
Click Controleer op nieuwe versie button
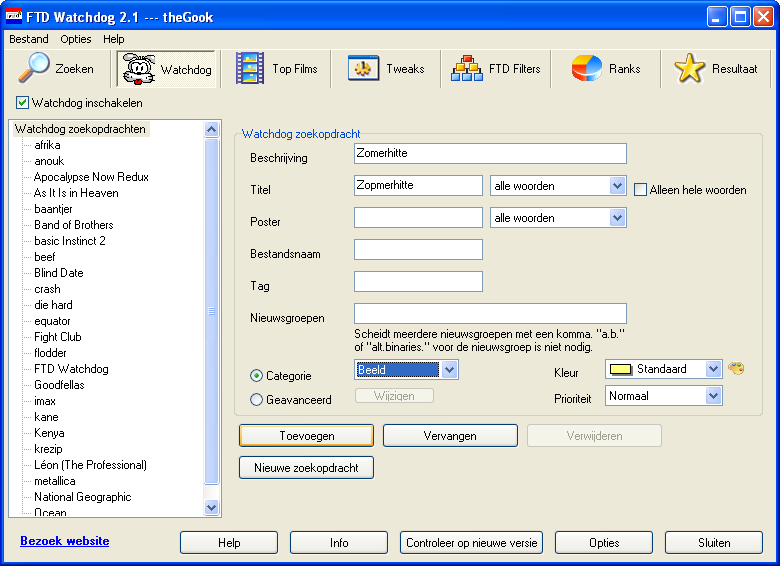pyautogui.click(x=472, y=543)
